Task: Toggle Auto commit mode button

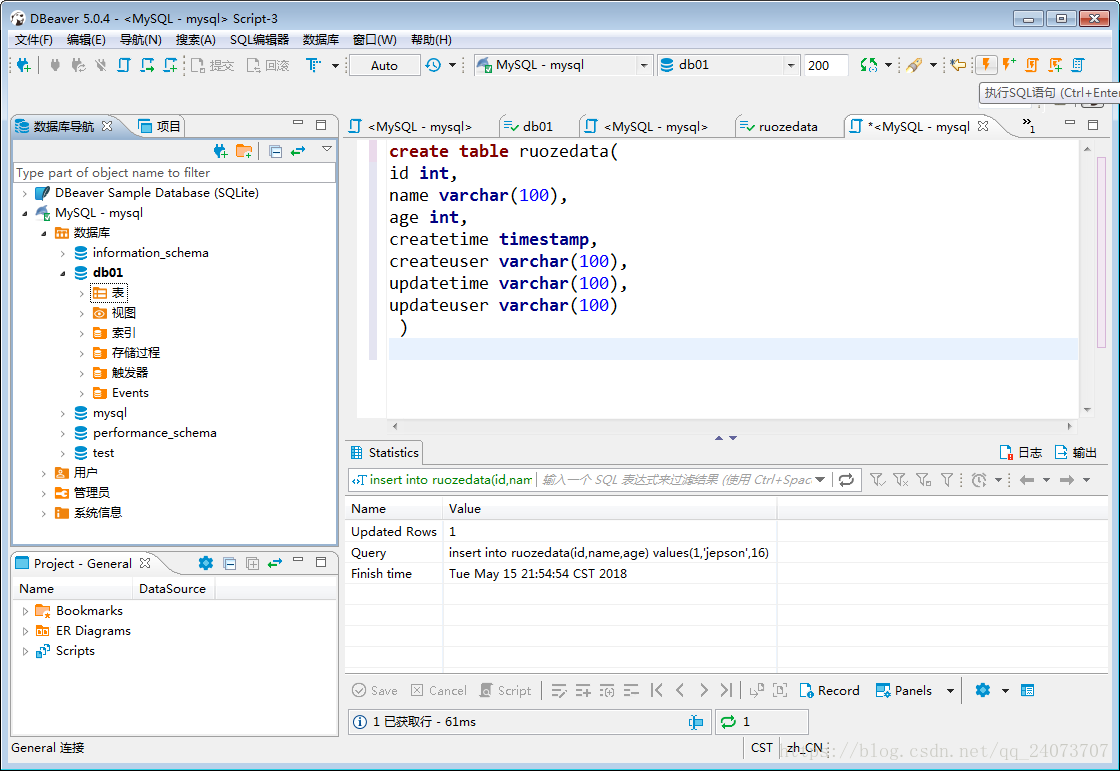Action: [384, 65]
